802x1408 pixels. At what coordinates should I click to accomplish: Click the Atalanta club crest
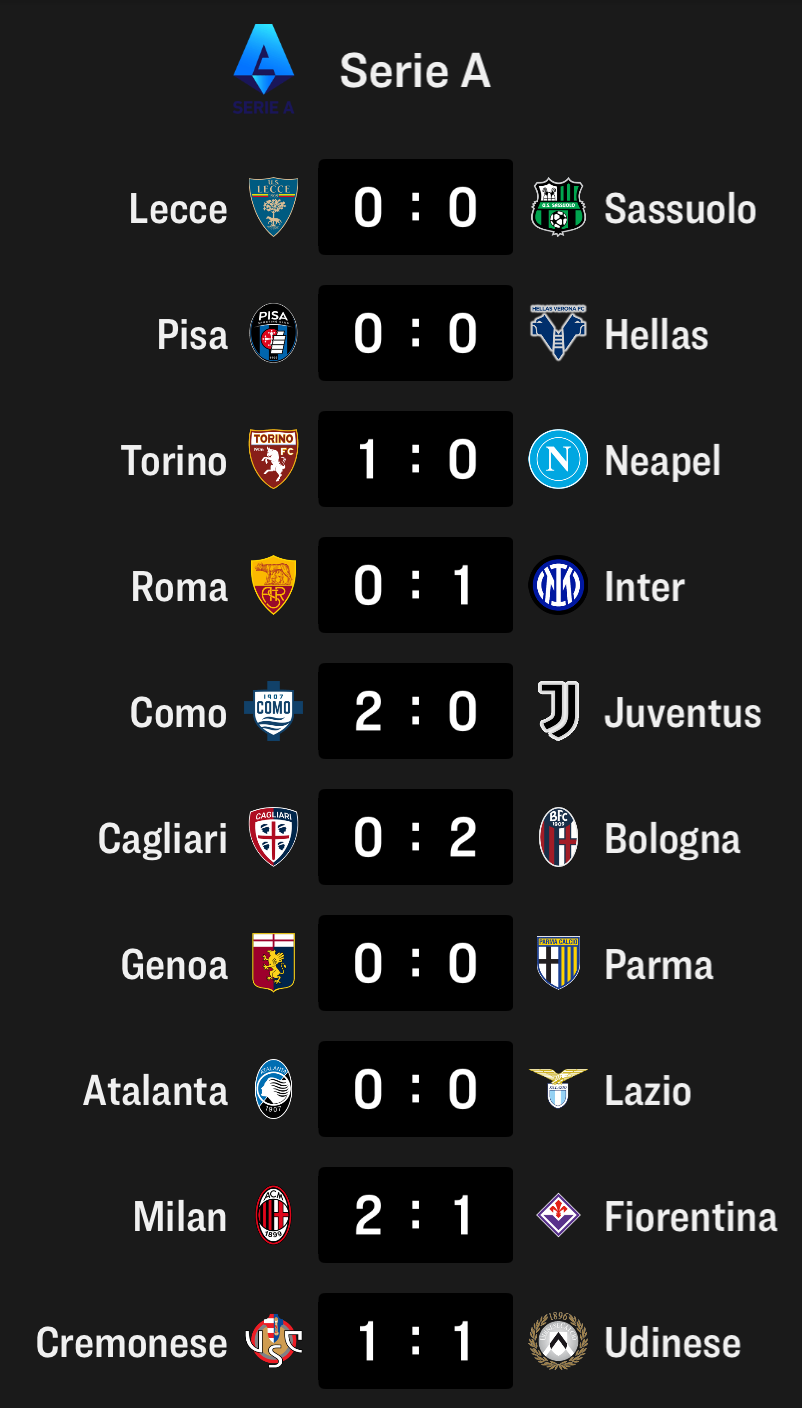click(x=273, y=1089)
